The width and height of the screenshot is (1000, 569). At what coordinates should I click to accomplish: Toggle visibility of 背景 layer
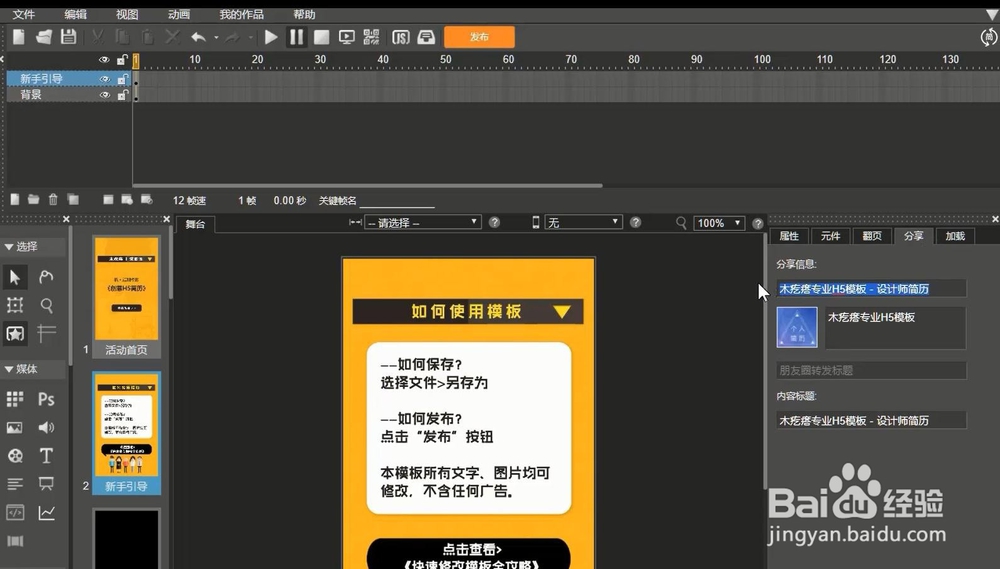pos(105,95)
